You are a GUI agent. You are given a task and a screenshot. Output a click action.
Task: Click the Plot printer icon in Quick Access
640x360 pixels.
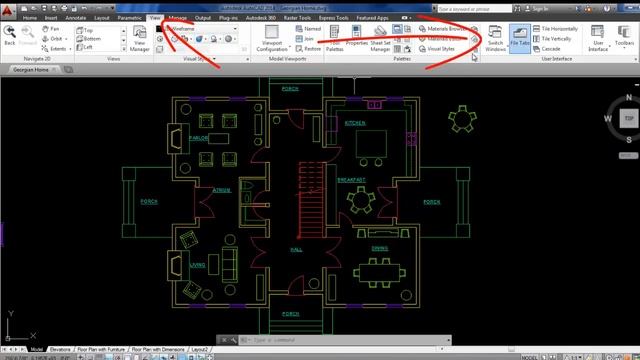pos(64,8)
